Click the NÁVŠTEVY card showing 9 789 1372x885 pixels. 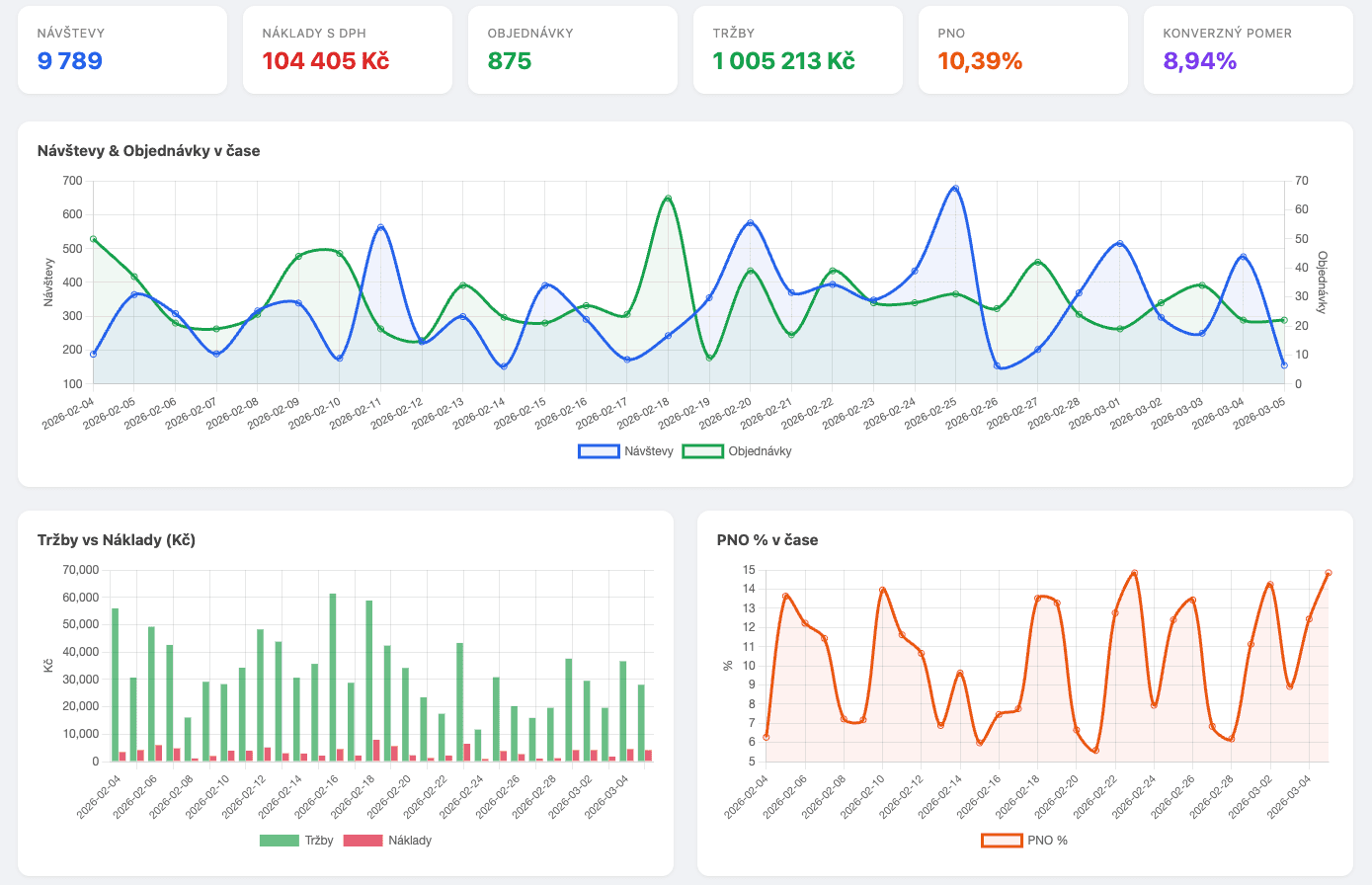[x=121, y=49]
